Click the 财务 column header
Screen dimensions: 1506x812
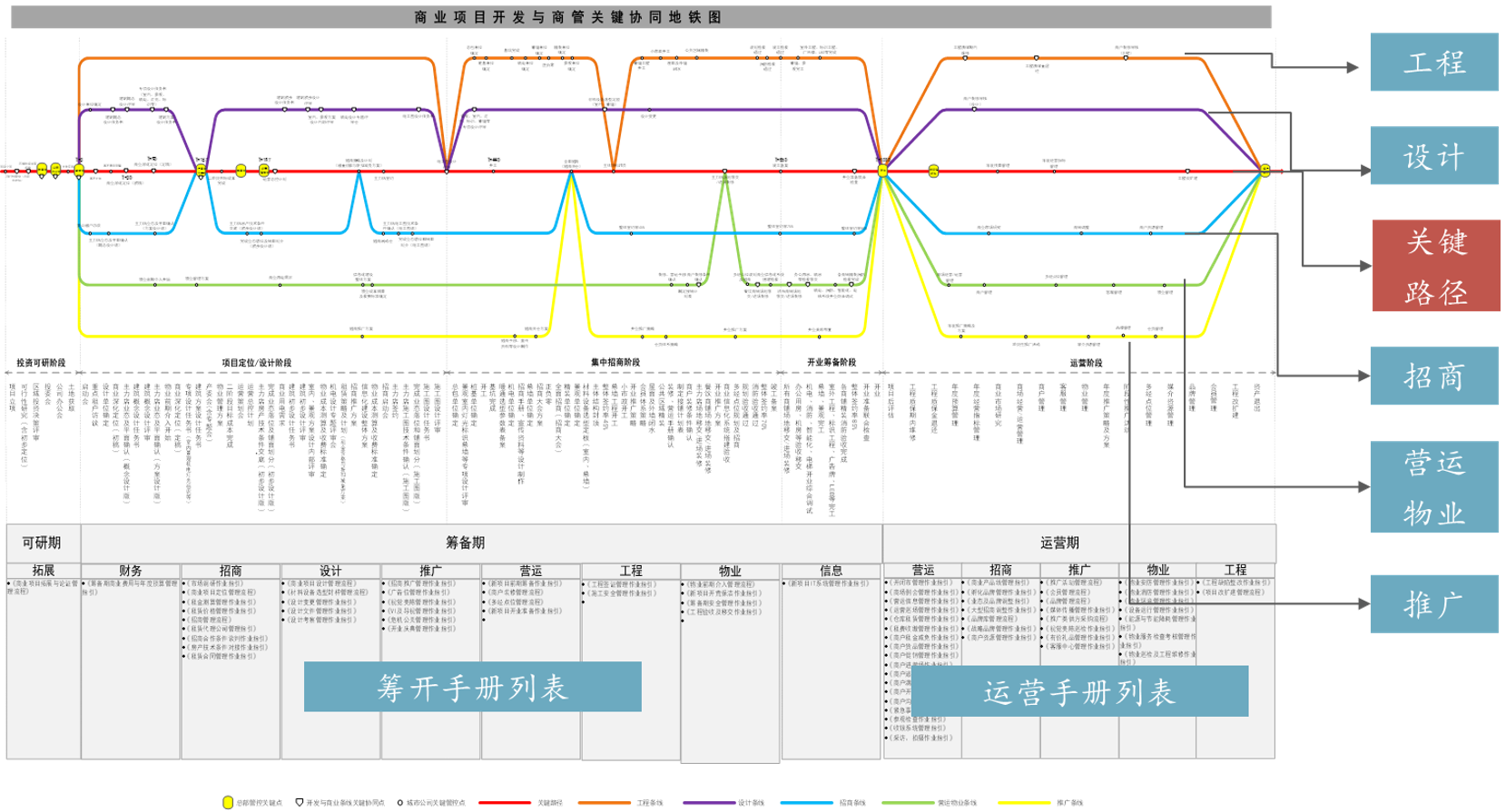coord(131,571)
